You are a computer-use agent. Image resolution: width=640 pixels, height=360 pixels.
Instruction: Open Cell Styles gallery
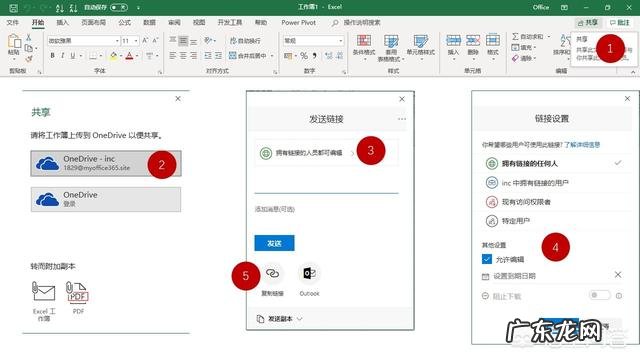(420, 47)
